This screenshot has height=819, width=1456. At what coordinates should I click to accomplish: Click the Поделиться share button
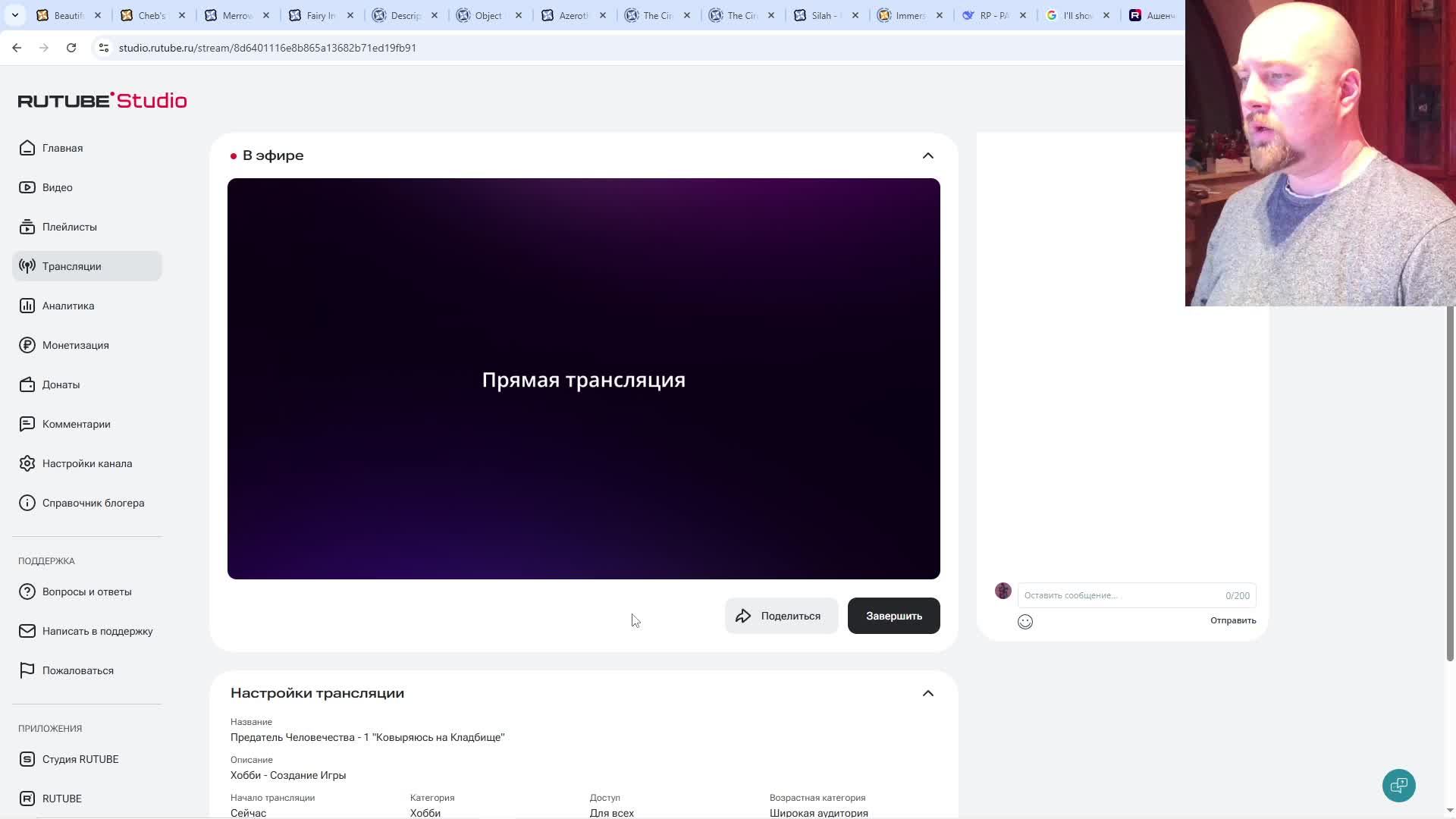point(781,616)
